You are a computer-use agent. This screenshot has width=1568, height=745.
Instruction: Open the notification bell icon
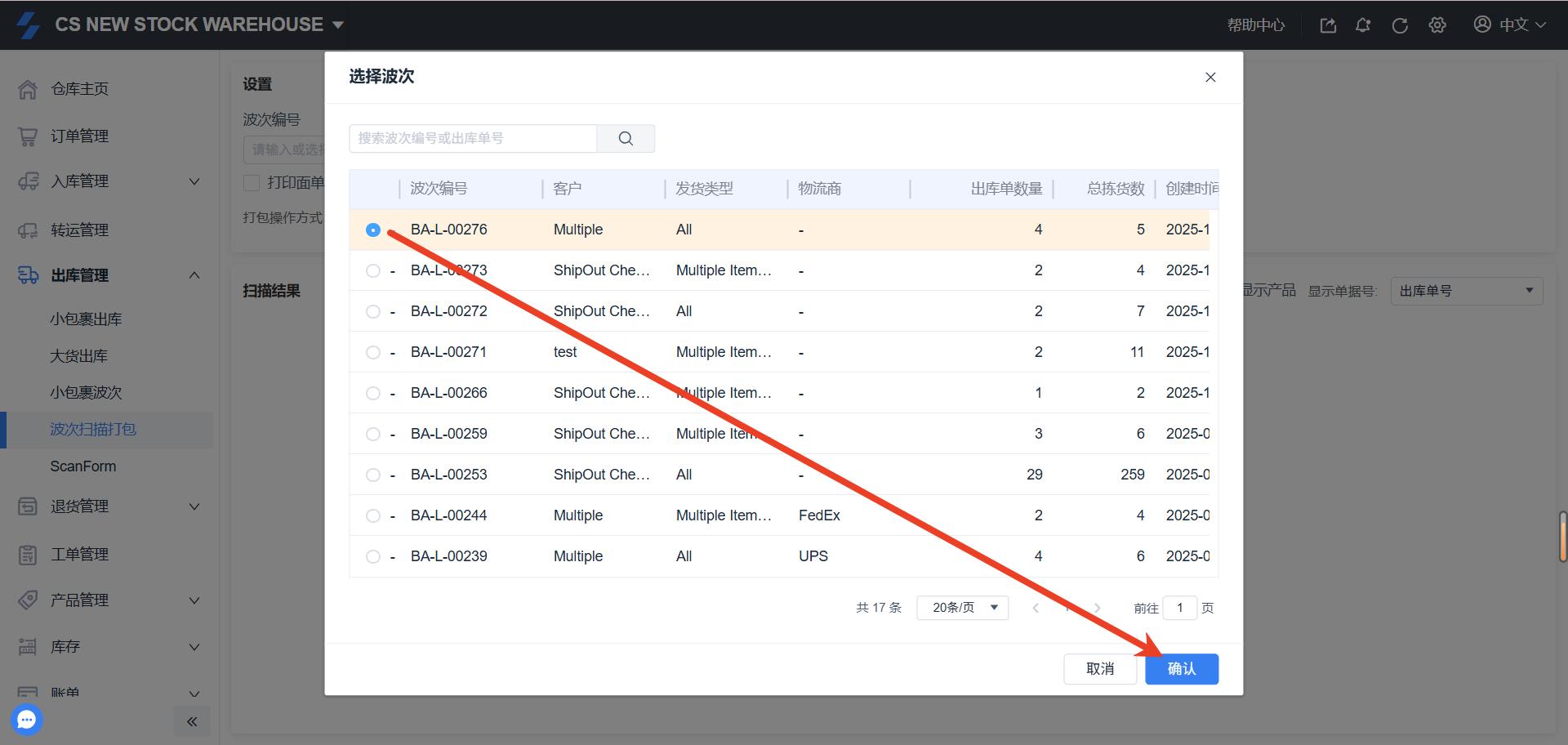[1363, 25]
